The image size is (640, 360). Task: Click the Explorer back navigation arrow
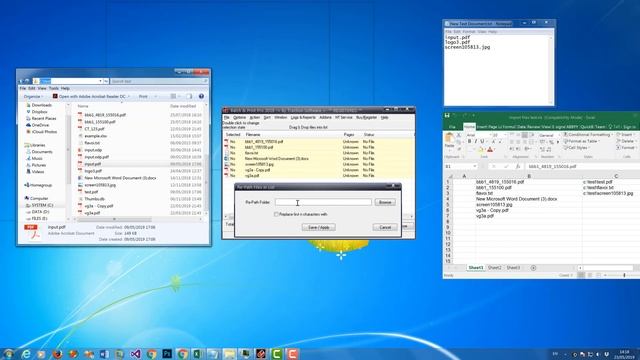pos(21,81)
